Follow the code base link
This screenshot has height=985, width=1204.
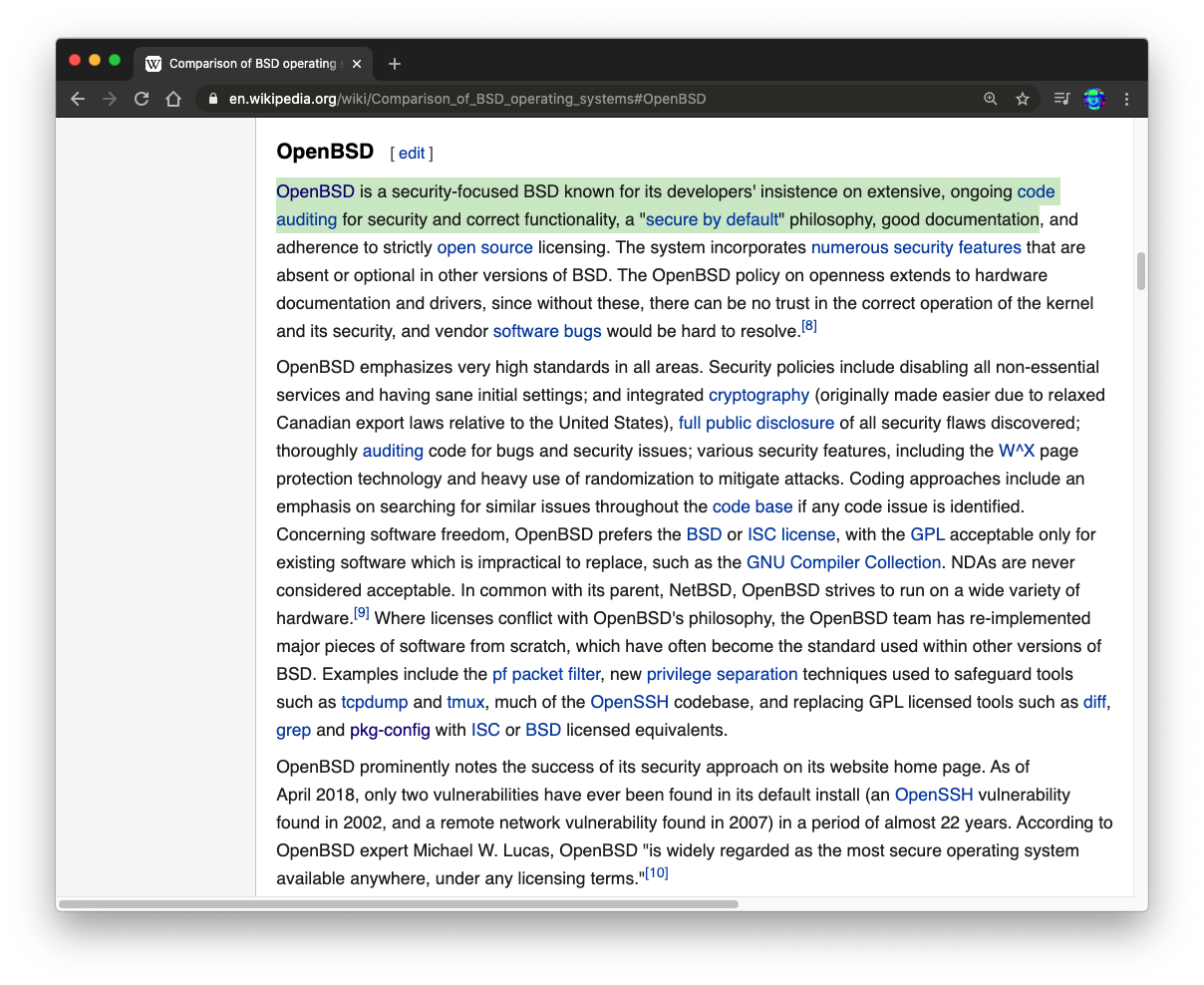752,506
